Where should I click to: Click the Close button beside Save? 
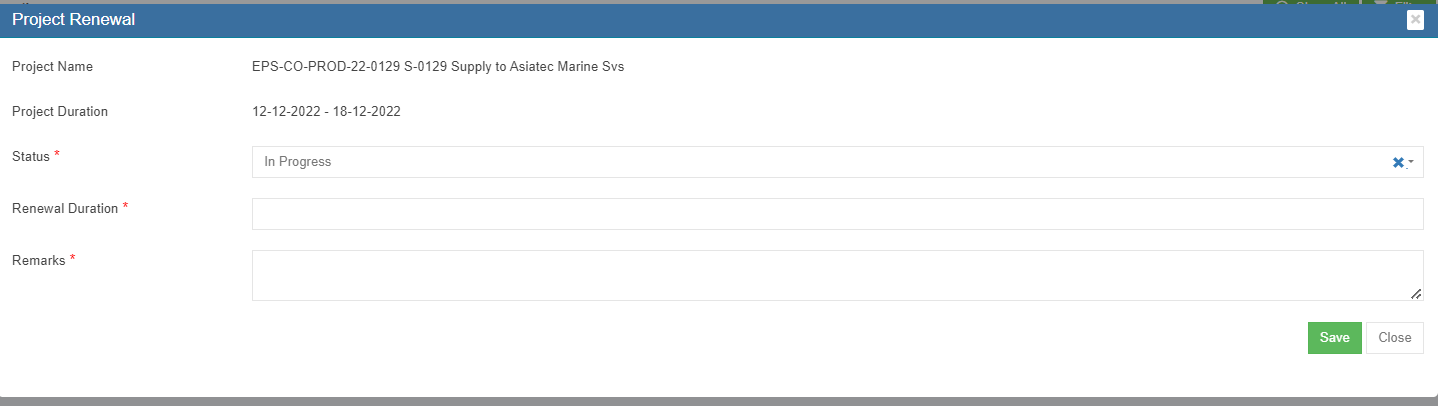coord(1394,338)
